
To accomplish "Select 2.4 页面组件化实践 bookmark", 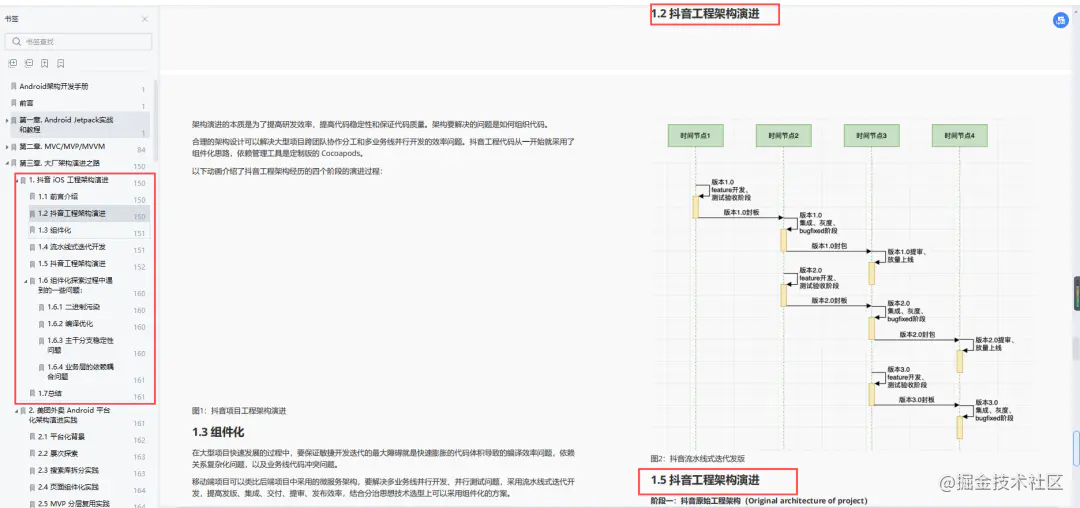I will pos(68,487).
